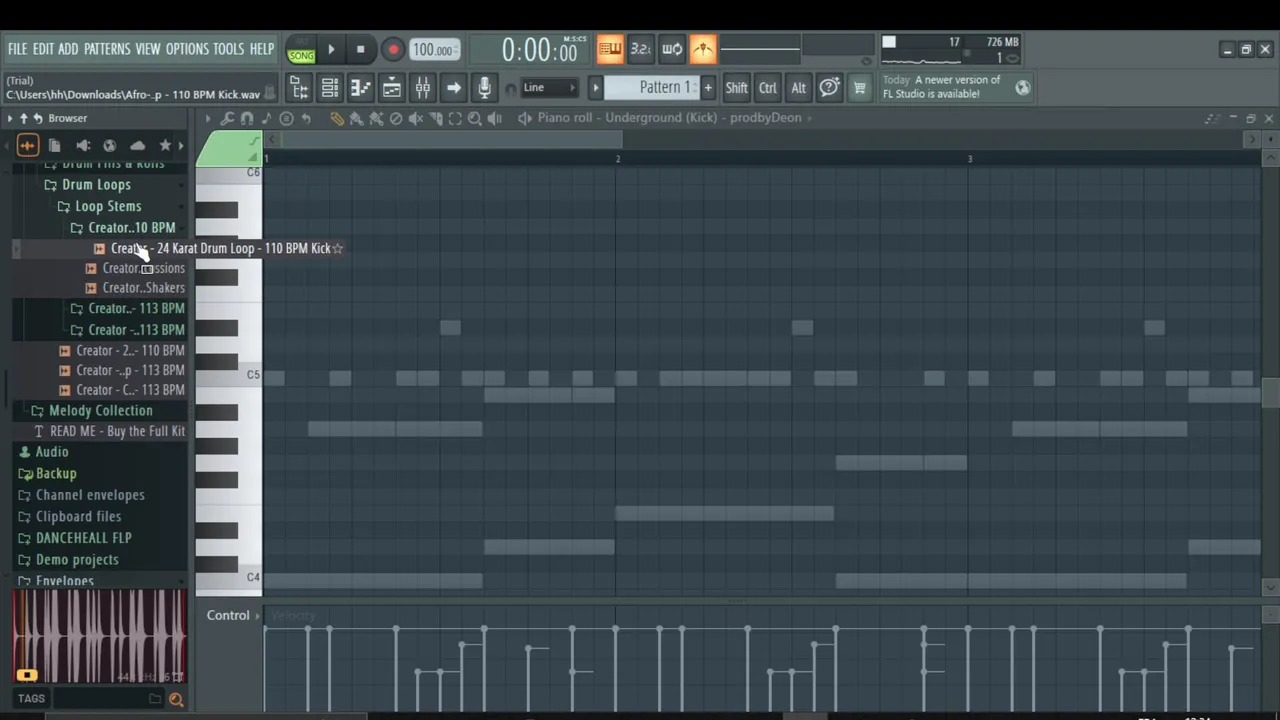Click the Play button
This screenshot has height=720, width=1280.
tap(331, 49)
